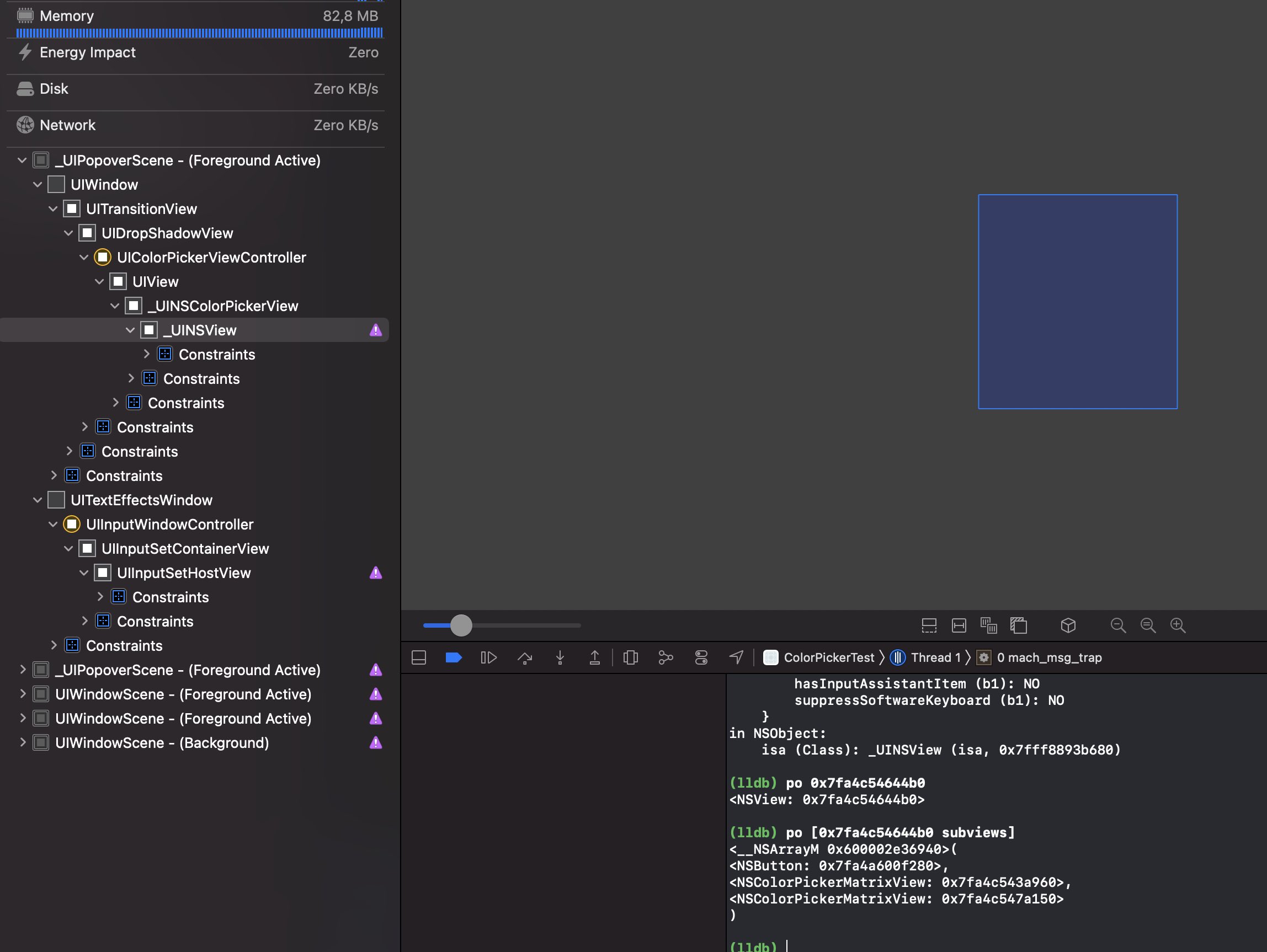Screen dimensions: 1267x952
Task: Toggle show clipped content in canvas
Action: click(x=929, y=625)
